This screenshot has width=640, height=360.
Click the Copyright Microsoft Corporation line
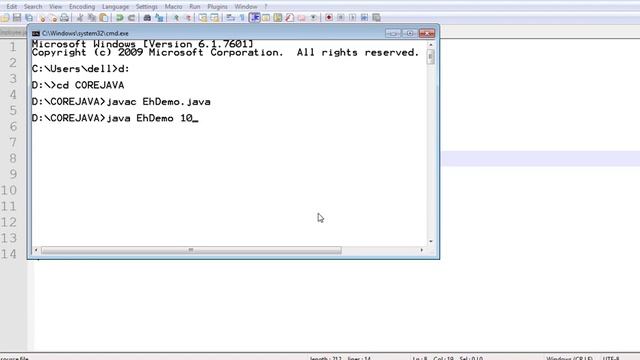[x=225, y=53]
